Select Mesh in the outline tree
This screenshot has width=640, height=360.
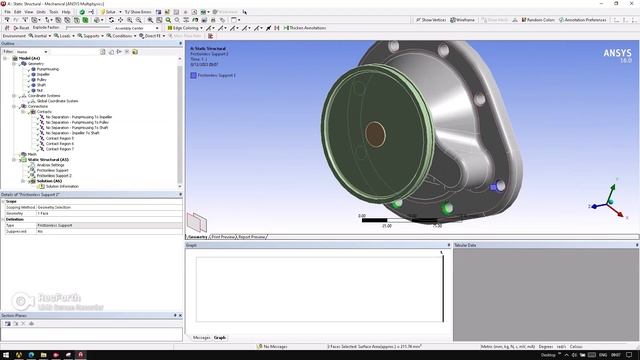(32, 154)
